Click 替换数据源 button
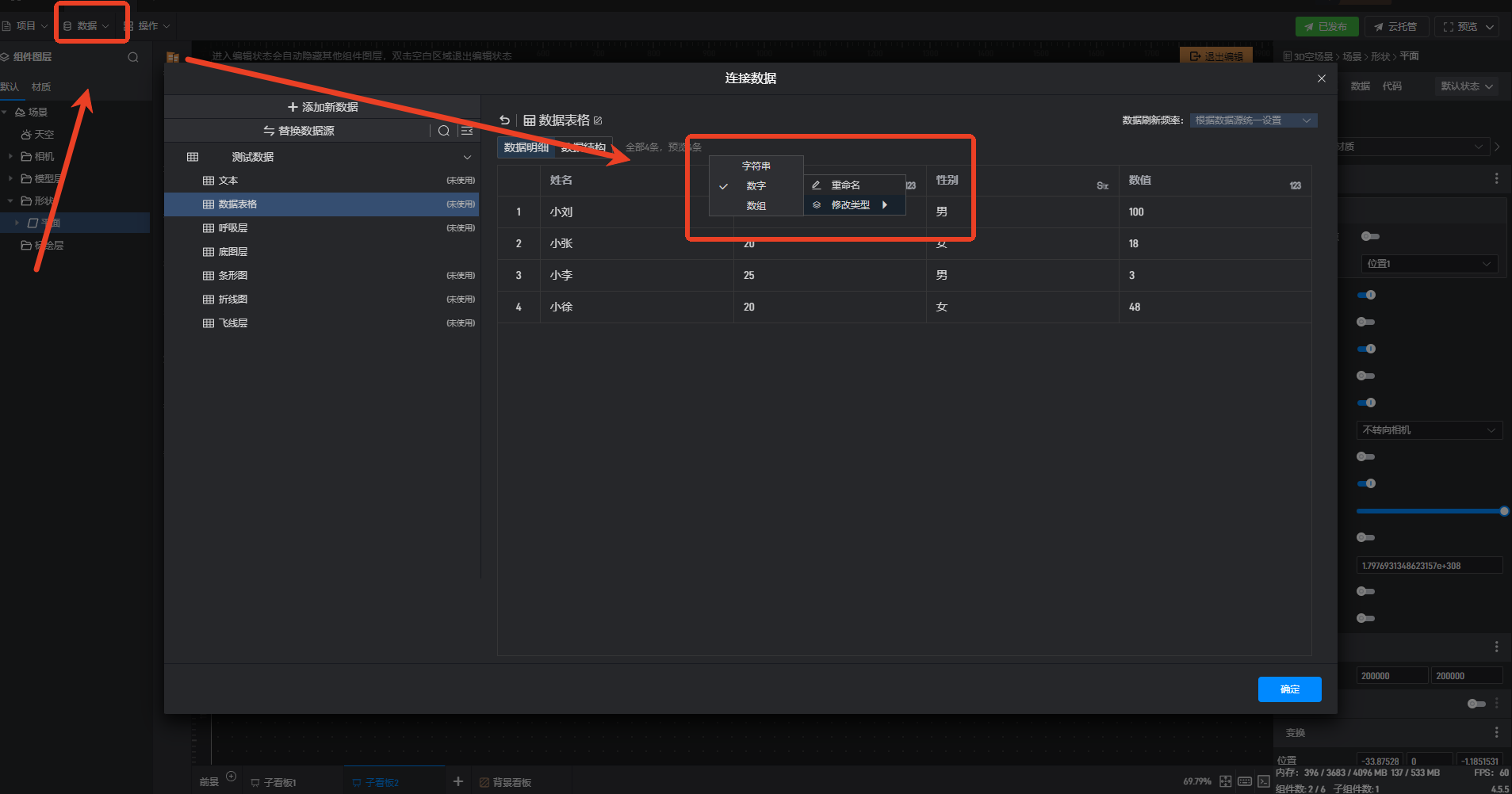The image size is (1512, 794). pos(299,131)
